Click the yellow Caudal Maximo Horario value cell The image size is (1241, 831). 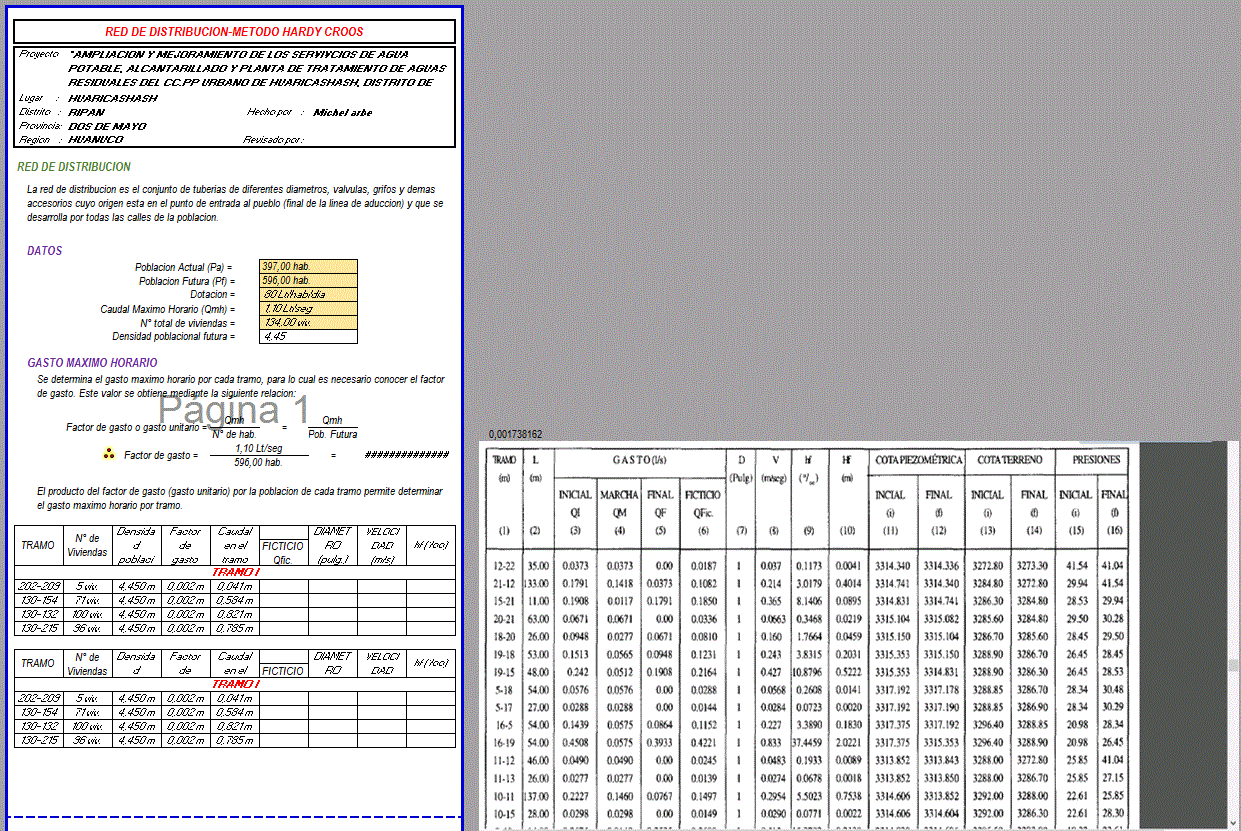[x=308, y=309]
